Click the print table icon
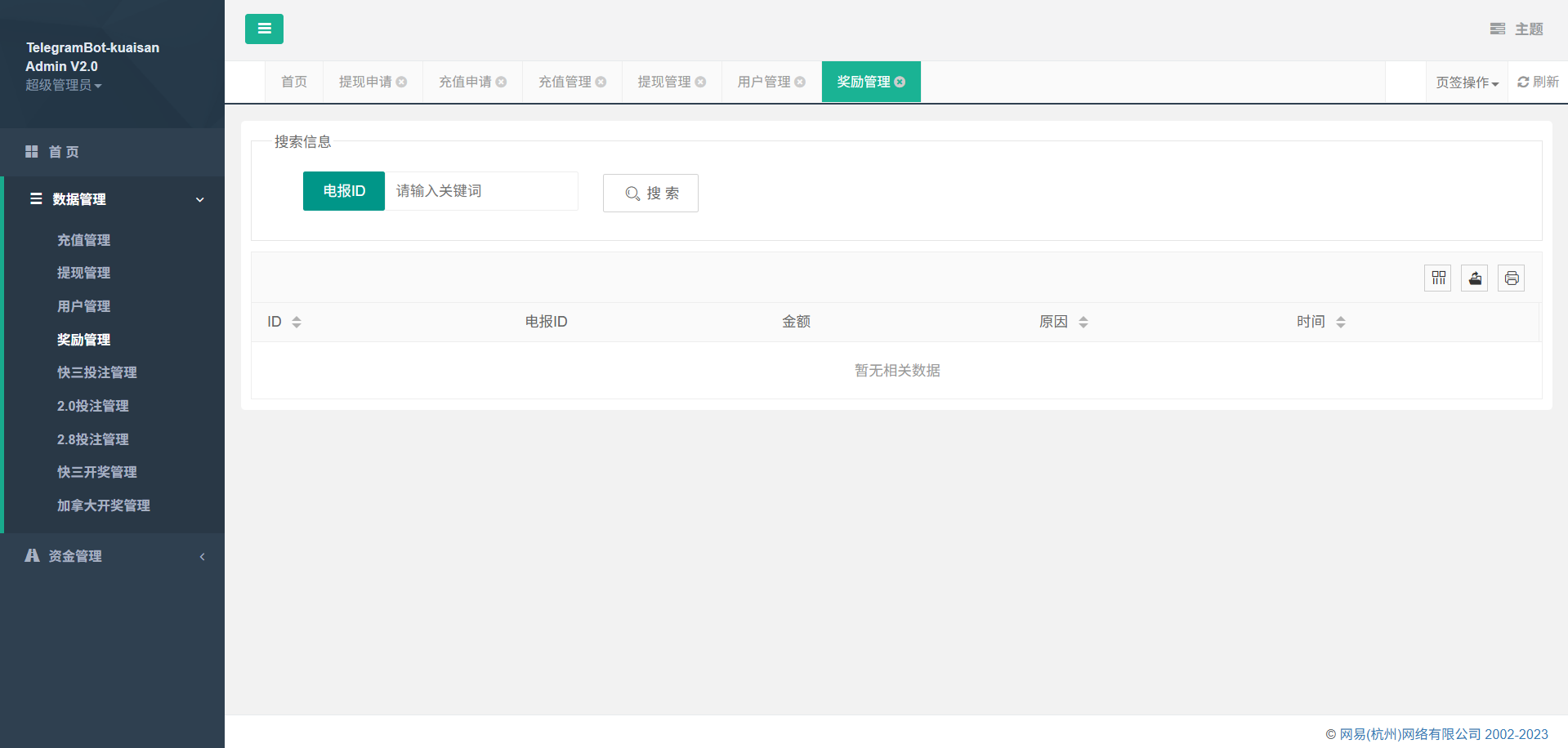This screenshot has width=1568, height=748. pos(1512,278)
